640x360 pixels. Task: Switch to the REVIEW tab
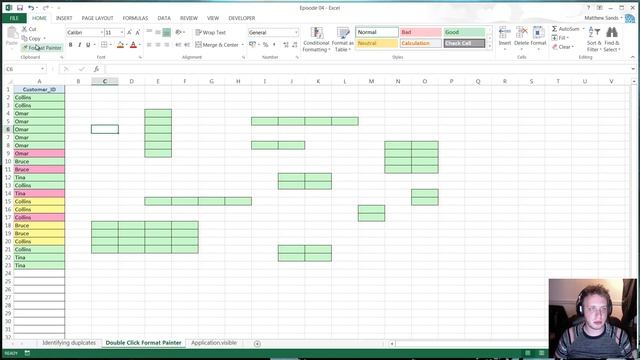coord(189,18)
